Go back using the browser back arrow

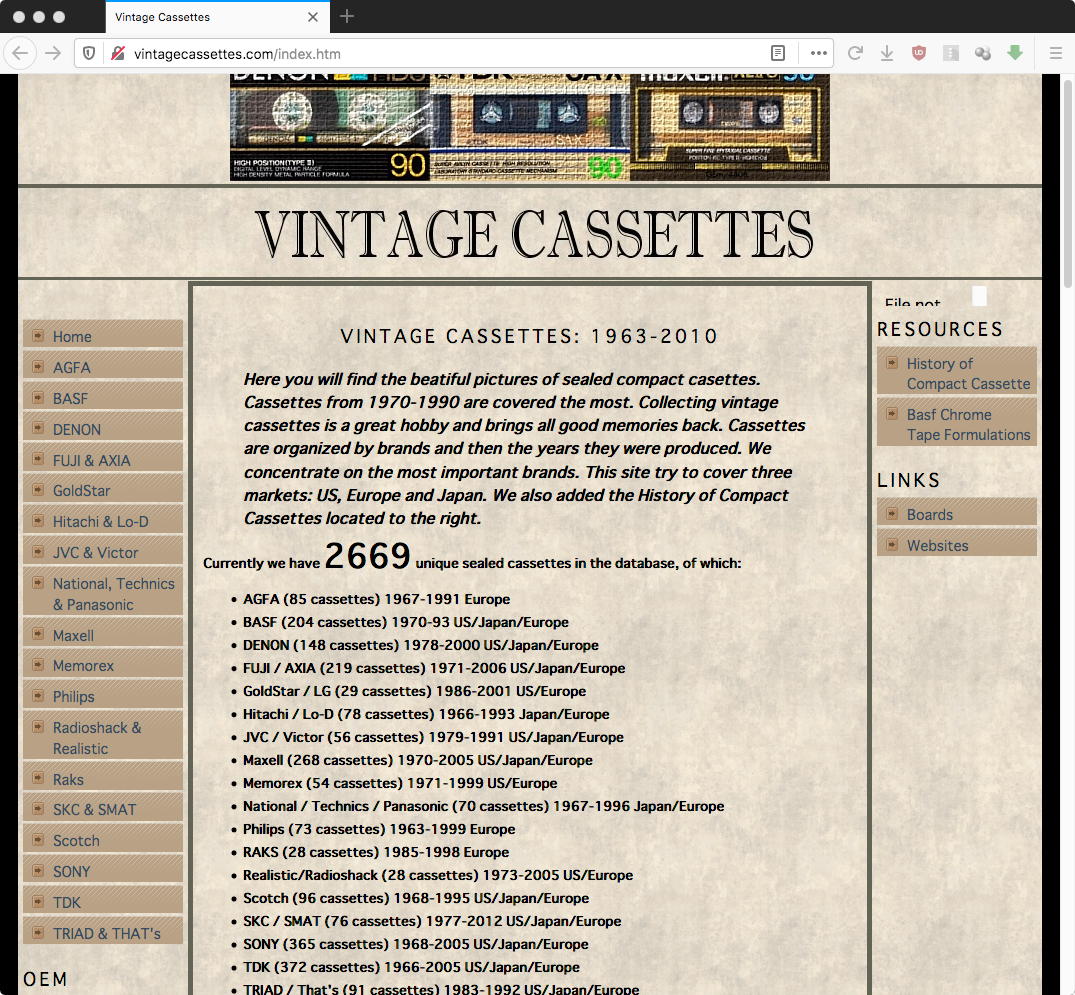tap(21, 53)
